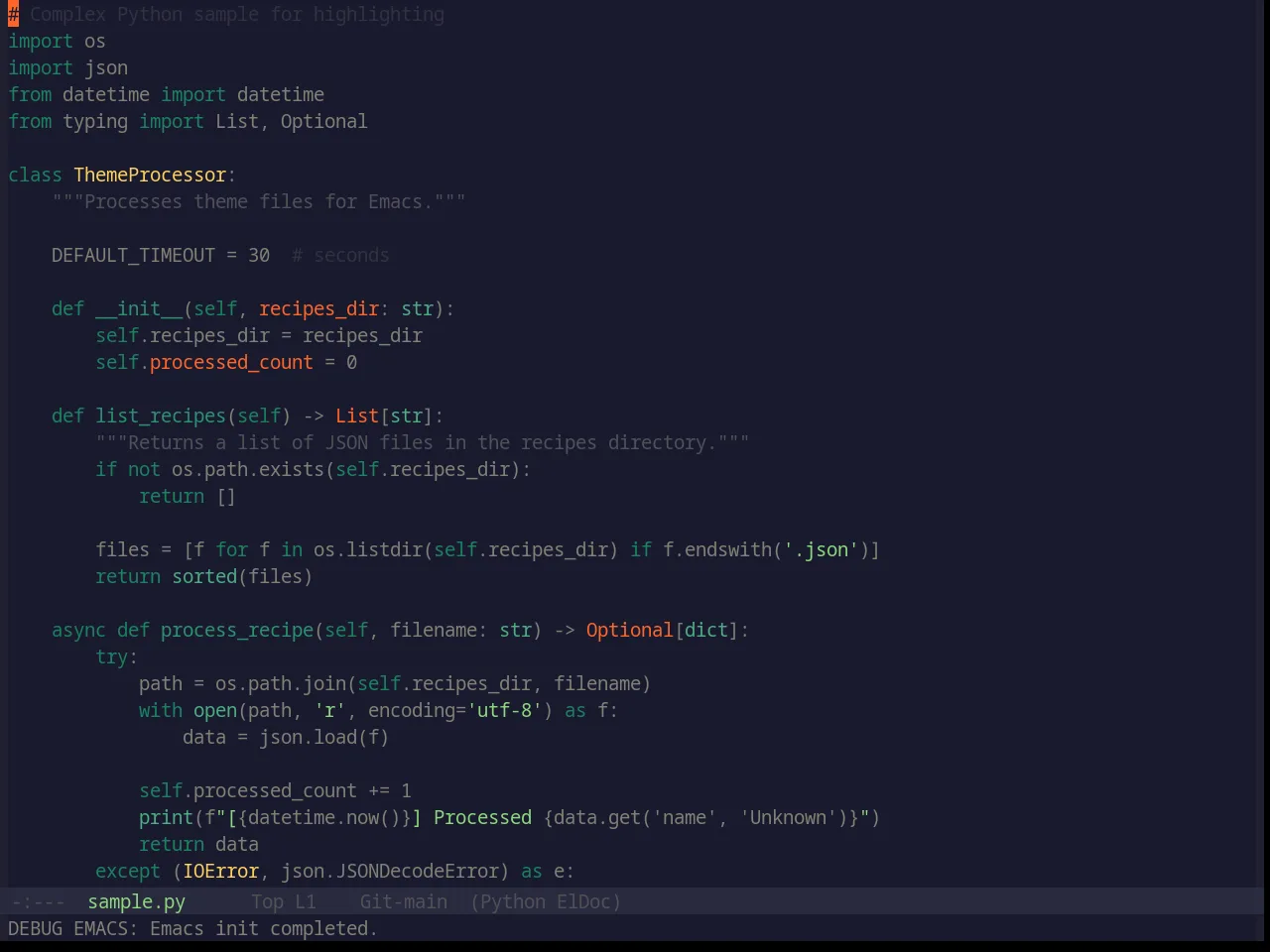This screenshot has height=952, width=1270.
Task: Click the -:--- buffer status indicator
Action: coord(38,901)
